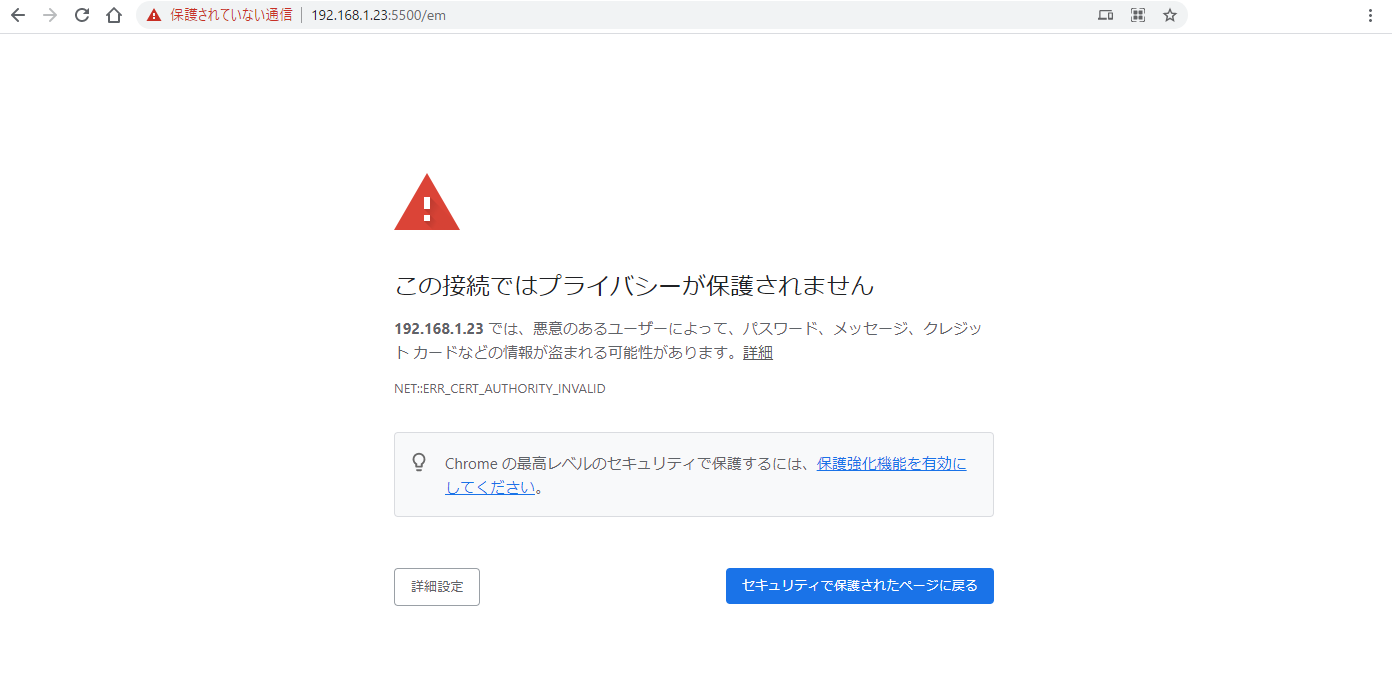
Task: Click the lightbulb icon in the tip box
Action: (x=420, y=463)
